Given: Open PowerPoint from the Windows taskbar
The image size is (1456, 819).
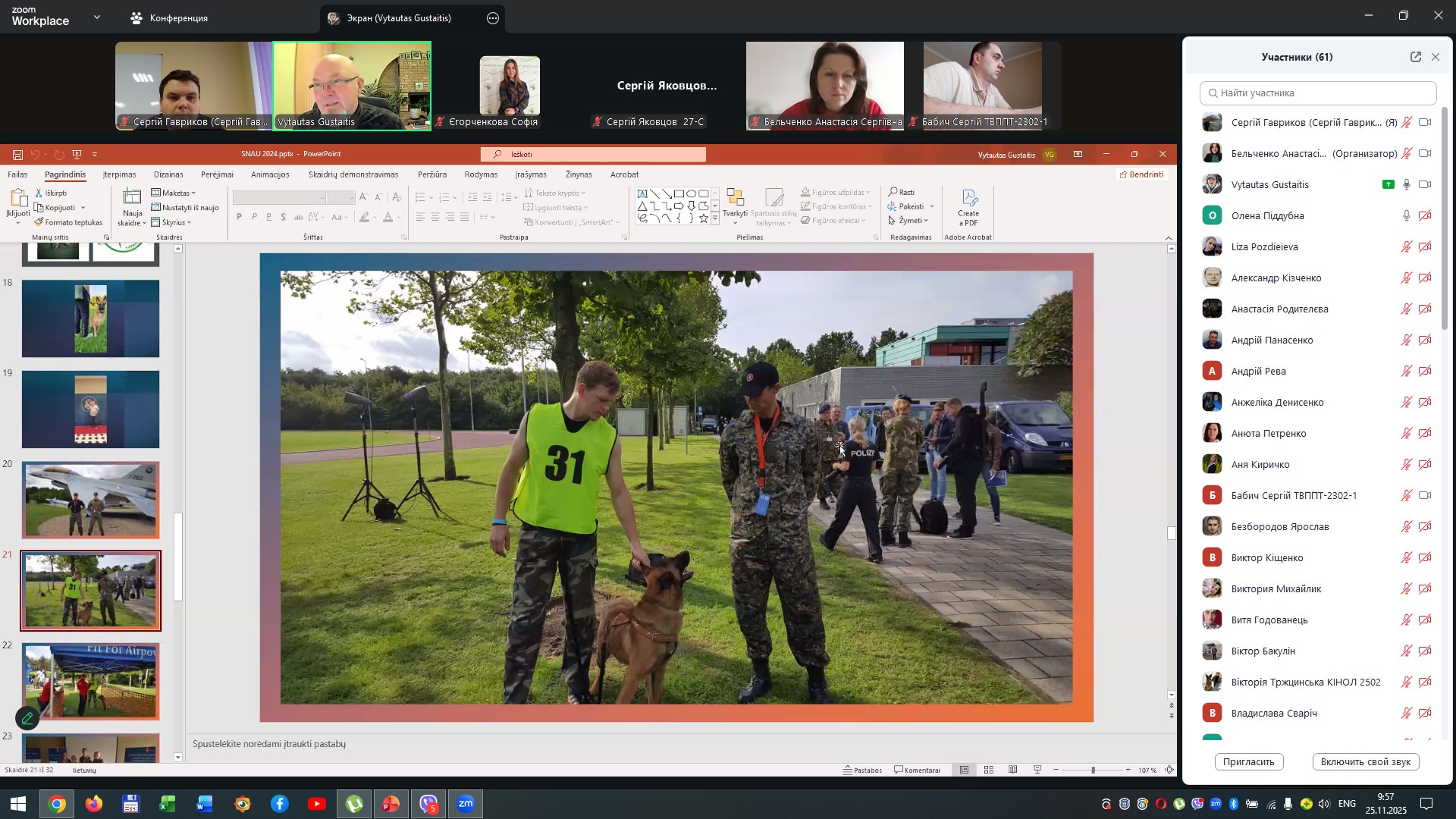Looking at the screenshot, I should click(391, 804).
